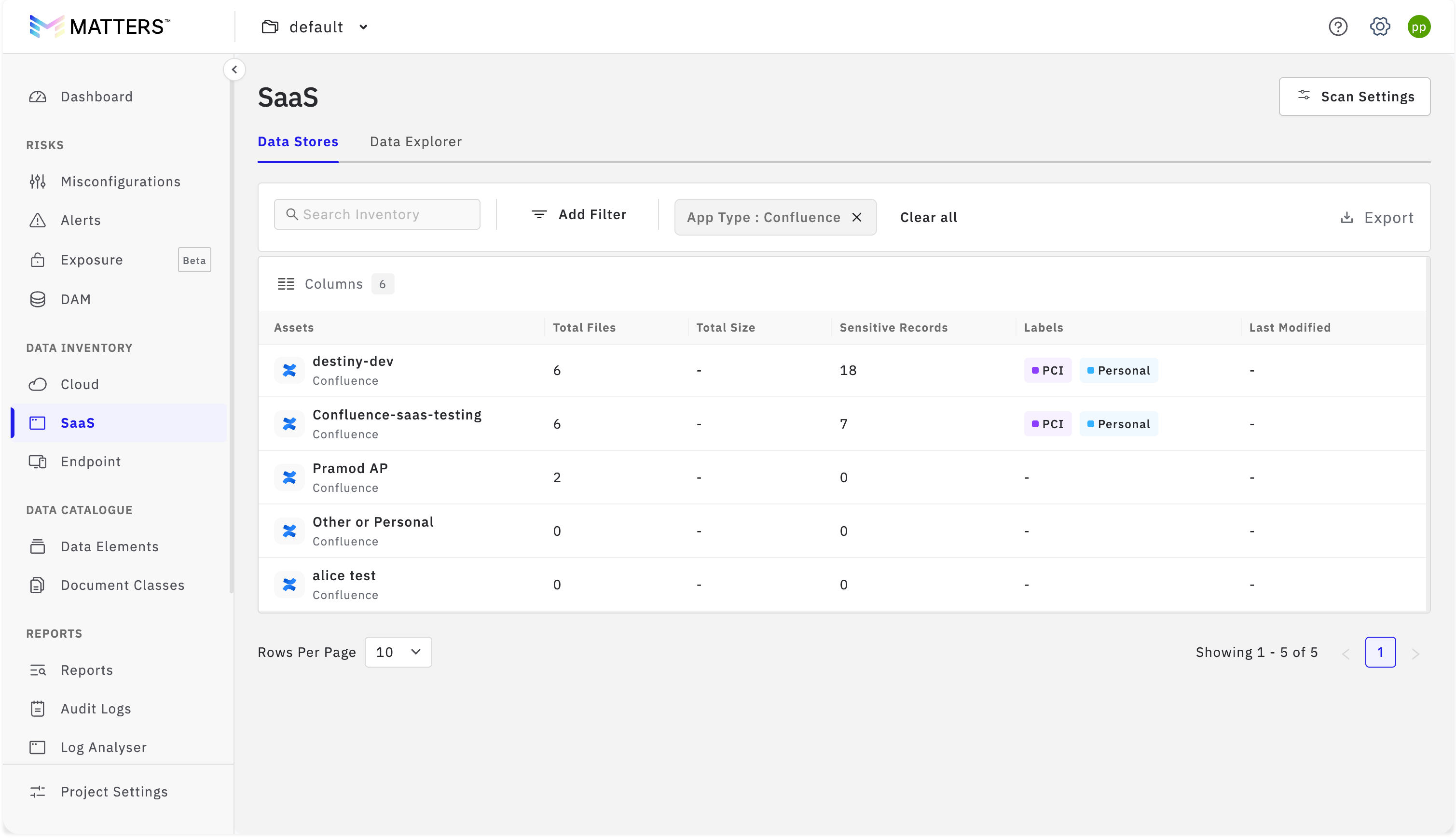The width and height of the screenshot is (1456, 838).
Task: Click the PCI label on destiny-dev
Action: click(x=1048, y=371)
